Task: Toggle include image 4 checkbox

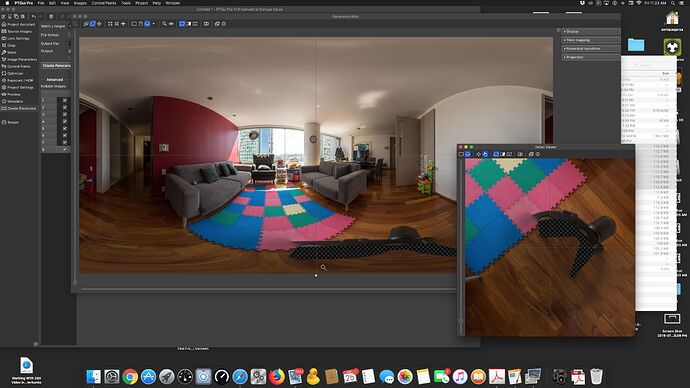Action: (x=65, y=121)
